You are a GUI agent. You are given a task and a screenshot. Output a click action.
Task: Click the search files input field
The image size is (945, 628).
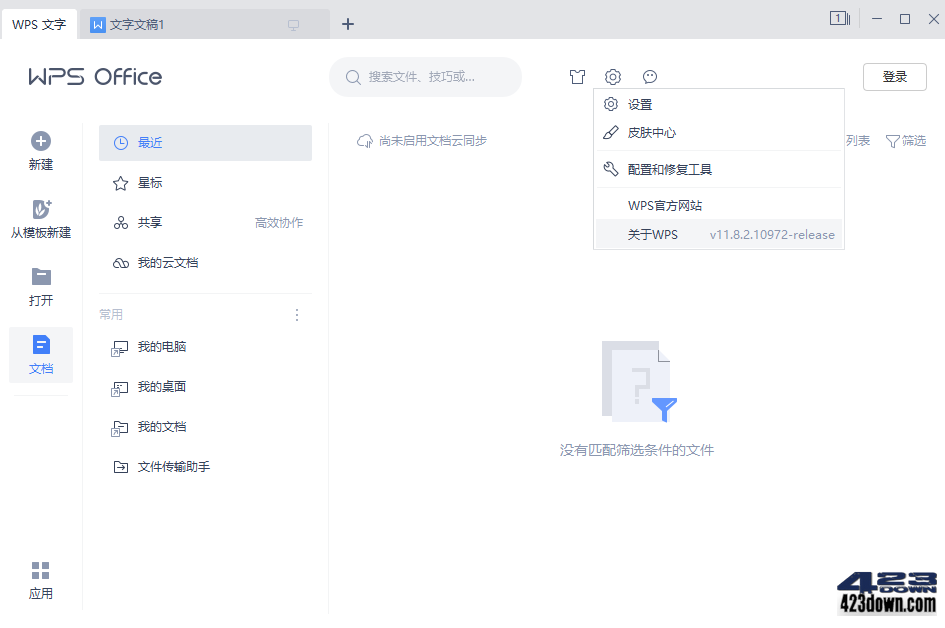(425, 76)
